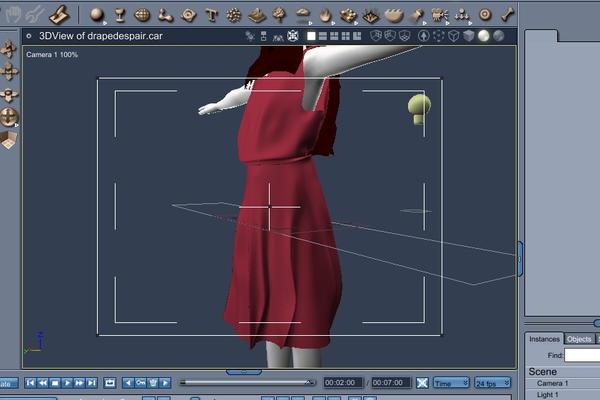Select the working box plane tool

coord(9,140)
